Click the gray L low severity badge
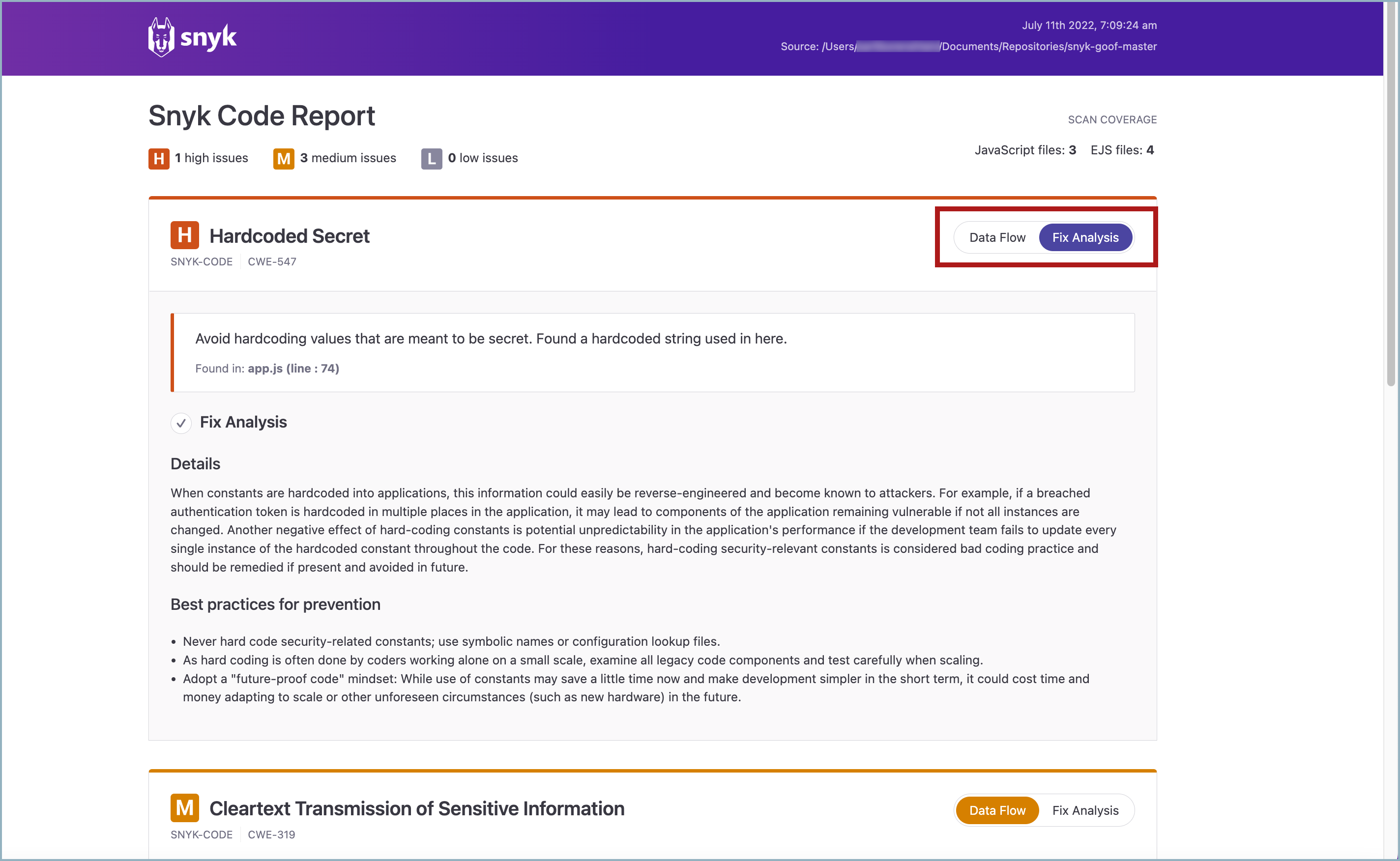This screenshot has height=861, width=1400. (432, 158)
